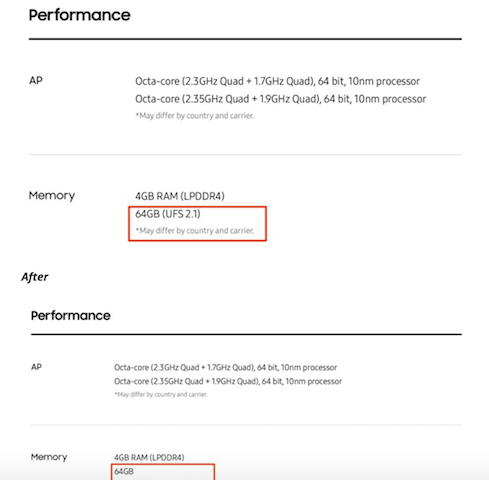Click the 2.35GHz Octa-core line in first section
The width and height of the screenshot is (489, 480).
pyautogui.click(x=280, y=99)
